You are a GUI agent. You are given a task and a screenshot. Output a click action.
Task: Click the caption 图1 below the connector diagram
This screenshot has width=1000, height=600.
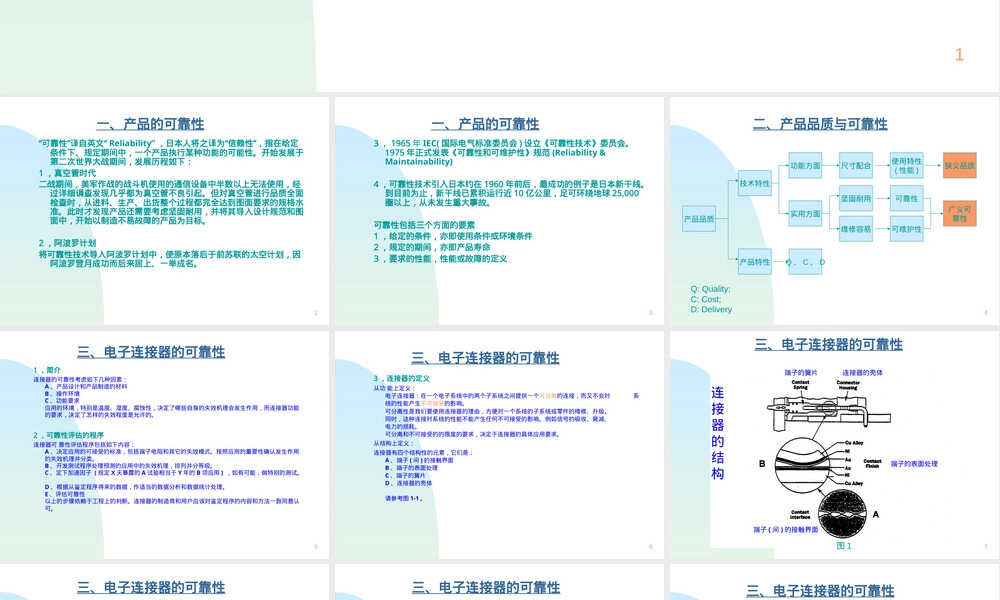(844, 546)
